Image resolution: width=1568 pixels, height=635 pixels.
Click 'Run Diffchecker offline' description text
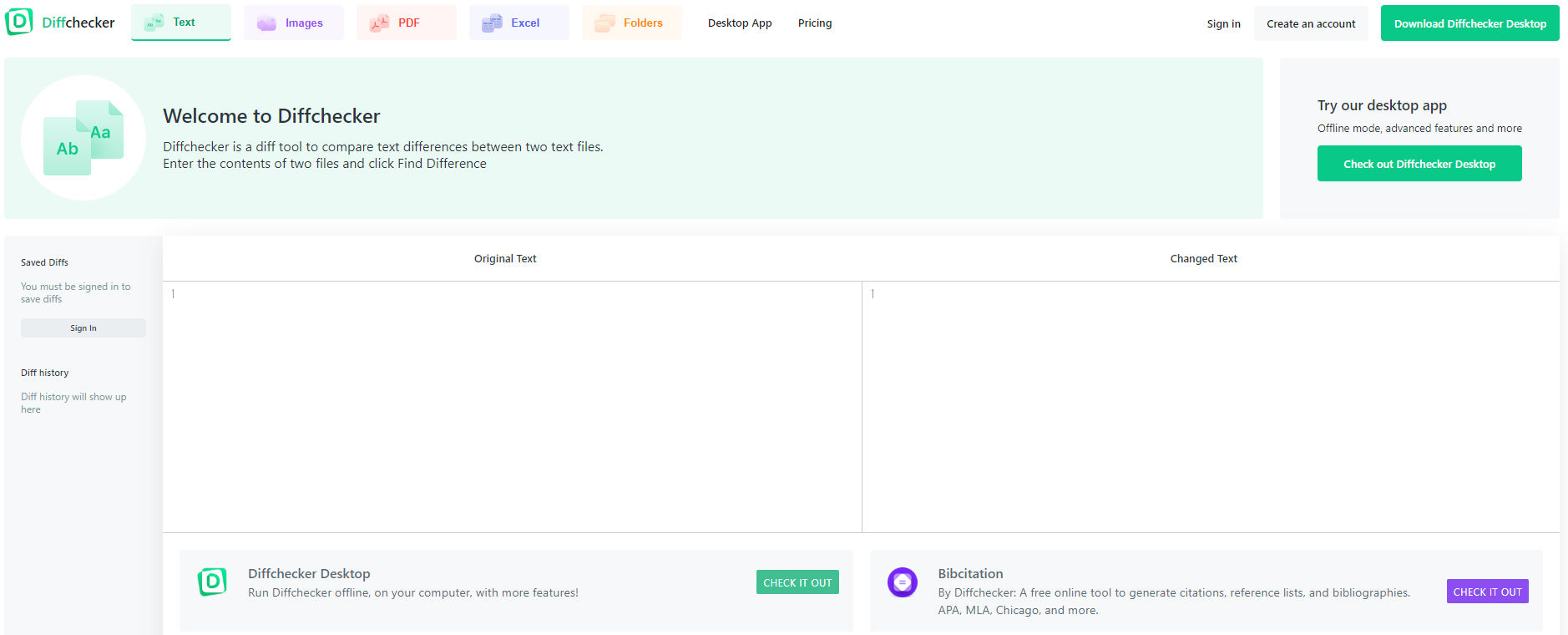tap(413, 592)
